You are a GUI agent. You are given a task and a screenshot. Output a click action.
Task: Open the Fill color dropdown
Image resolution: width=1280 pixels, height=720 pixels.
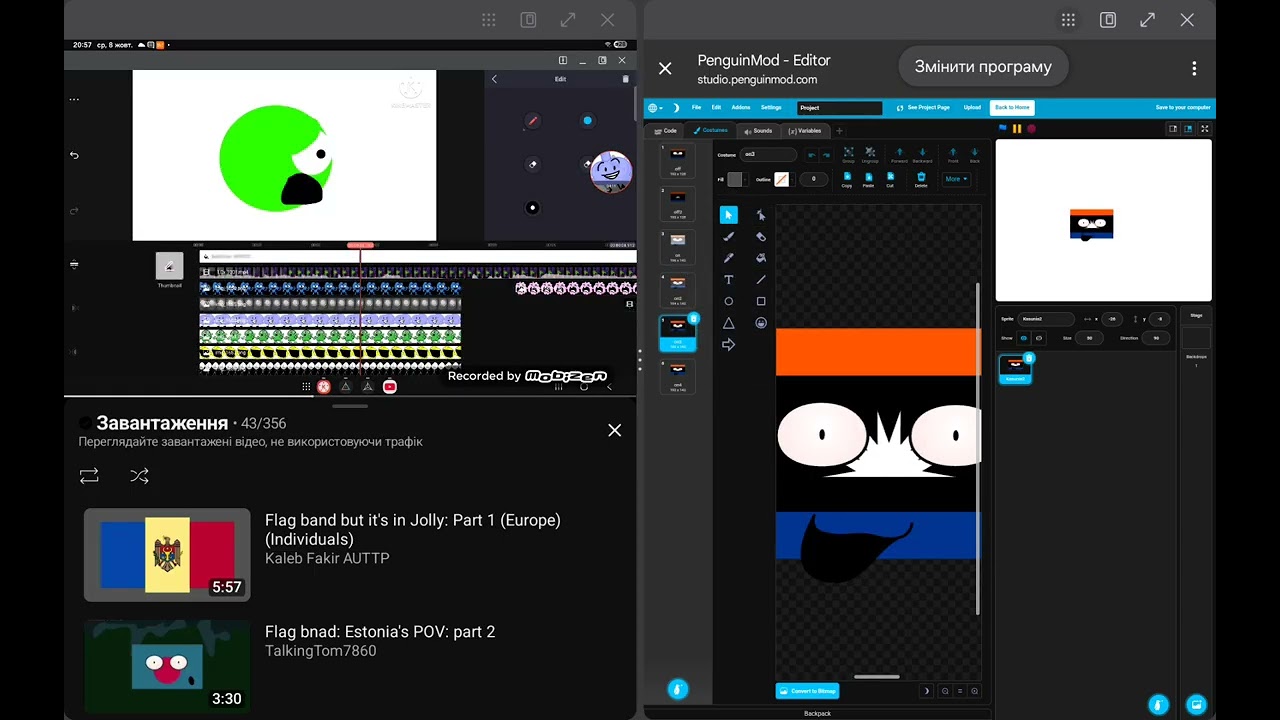[x=737, y=179]
